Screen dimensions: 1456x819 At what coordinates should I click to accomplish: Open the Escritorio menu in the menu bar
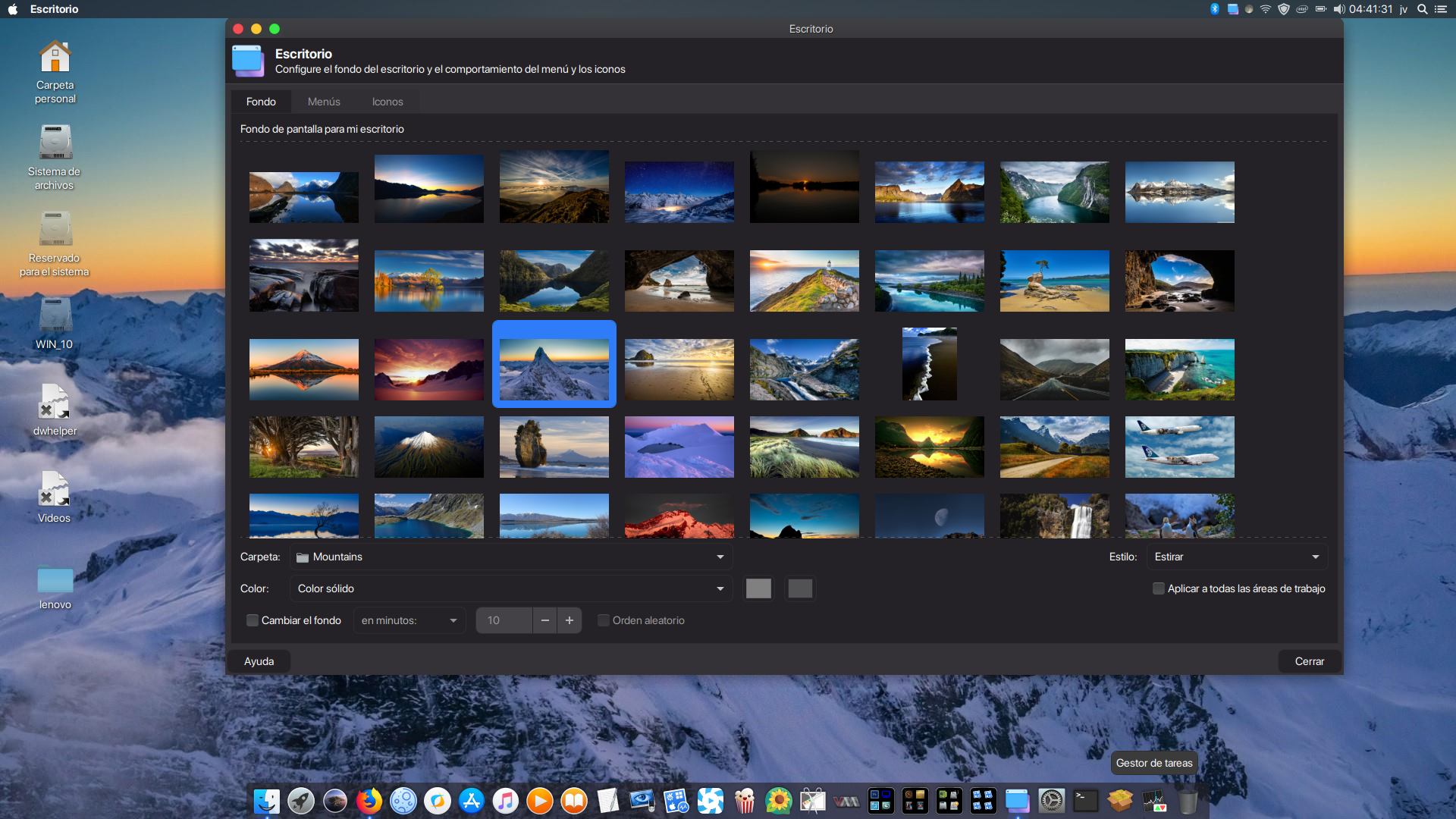pyautogui.click(x=54, y=9)
